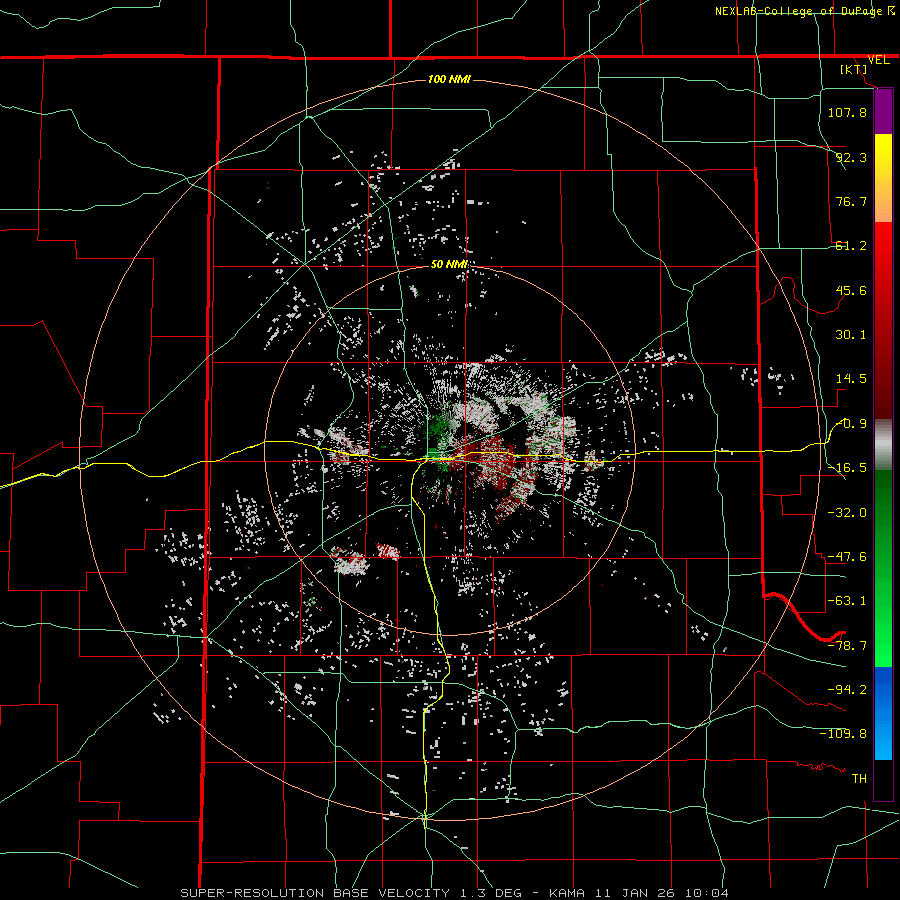This screenshot has width=900, height=900.
Task: Click the 10:04 timestamp
Action: [707, 893]
